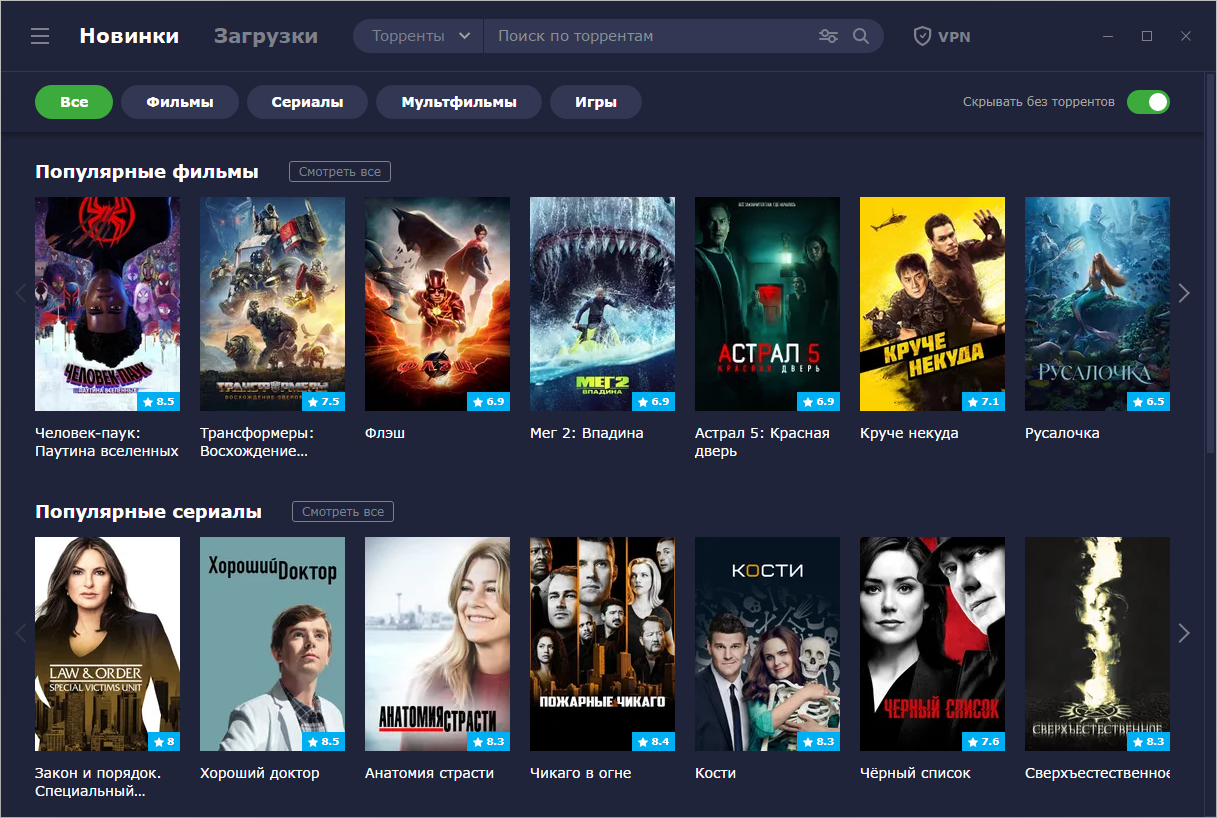Select the "Все" filter chip
Screen dimensions: 1217x818
pos(74,101)
